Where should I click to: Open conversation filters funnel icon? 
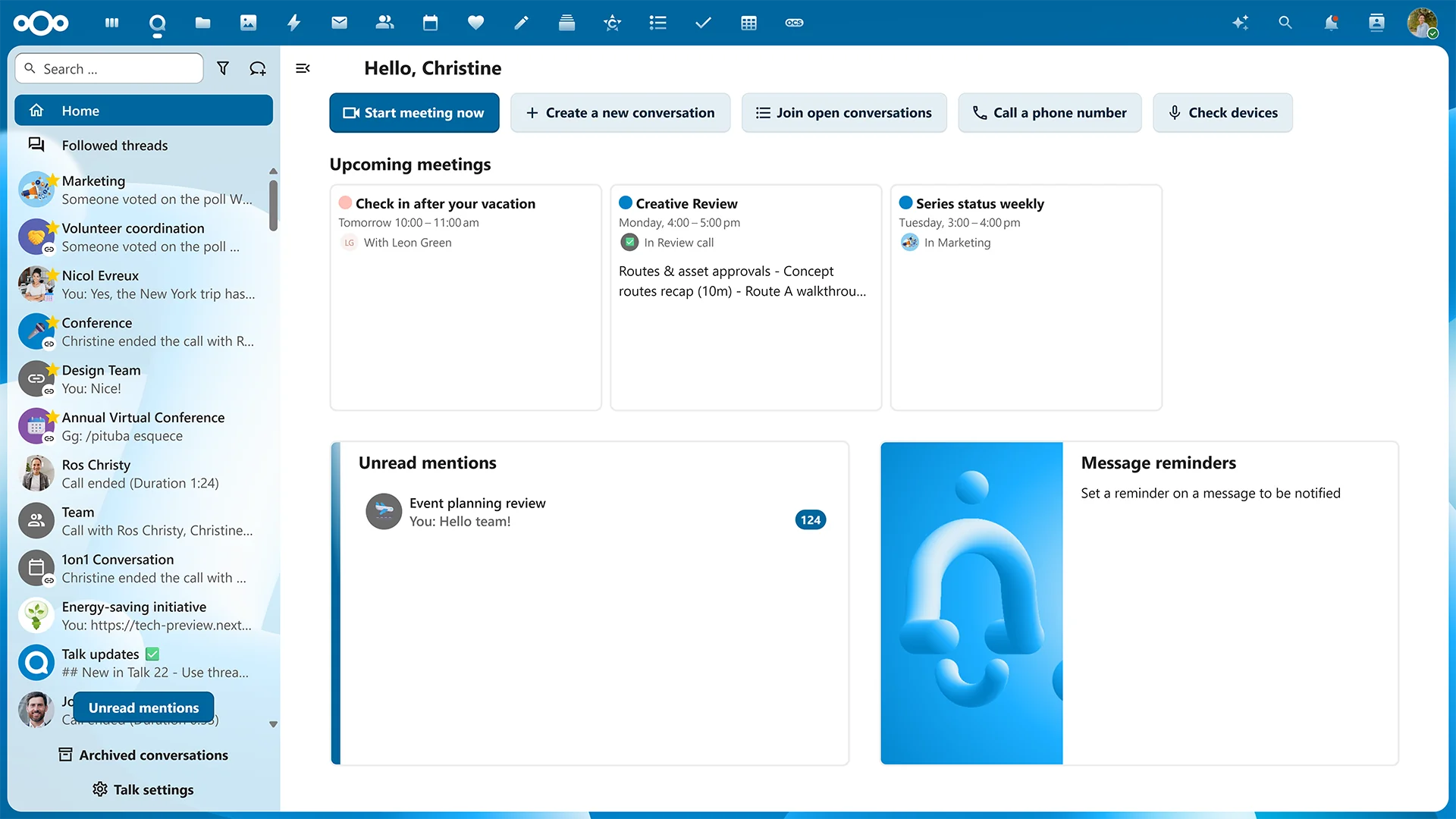click(x=224, y=68)
